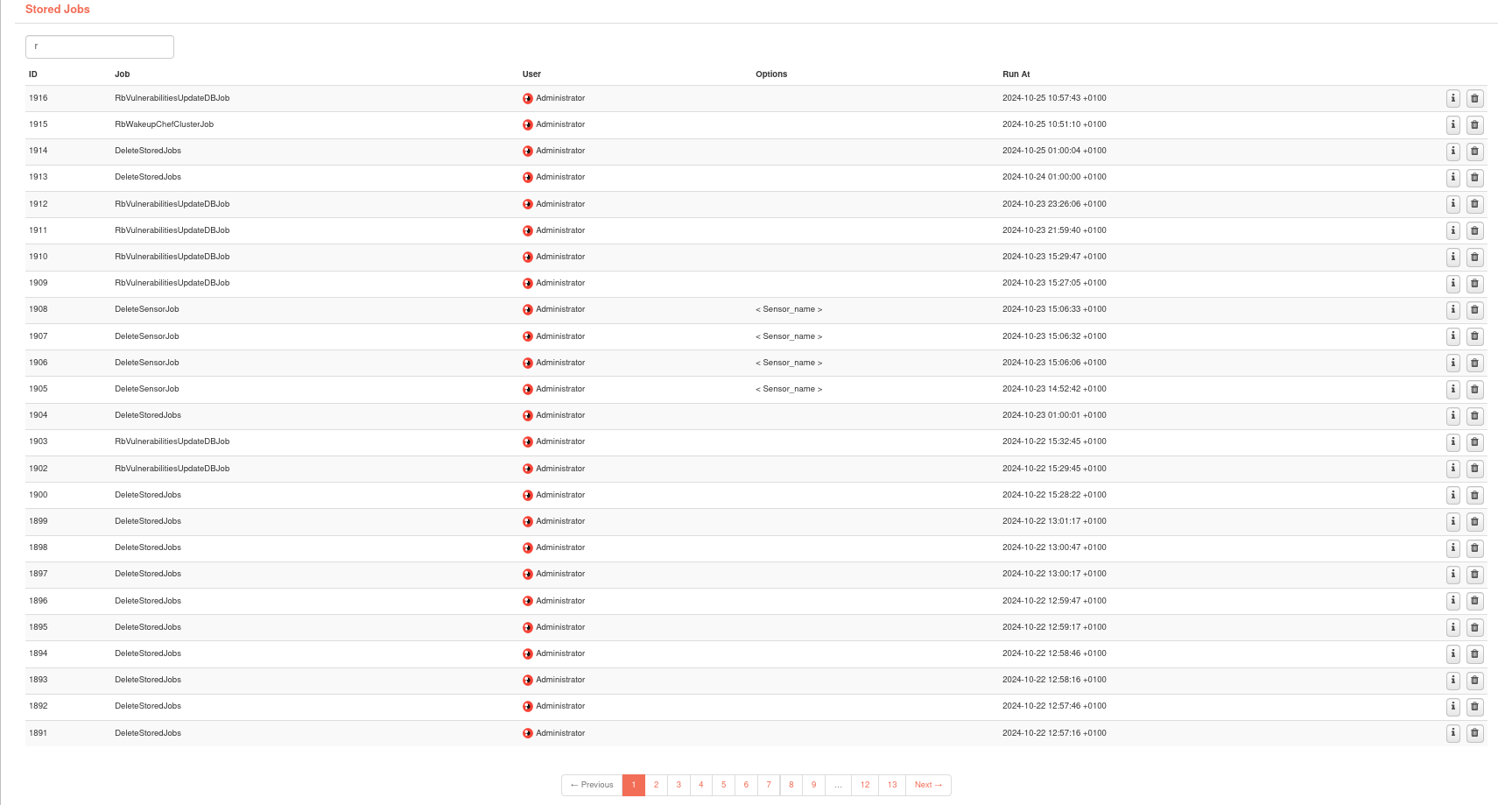Click the Options column header
Viewport: 1512px width, 805px height.
(x=771, y=74)
